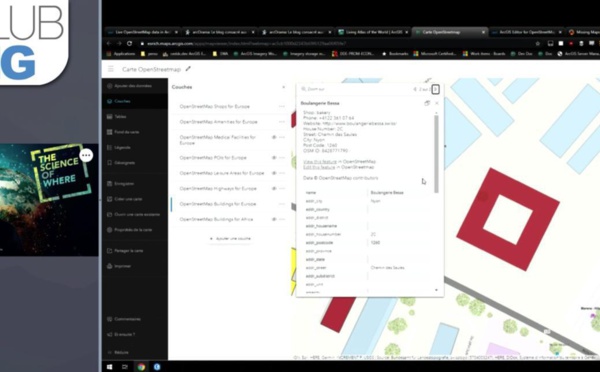This screenshot has height=372, width=600.
Task: Close the Couches panel
Action: click(284, 87)
